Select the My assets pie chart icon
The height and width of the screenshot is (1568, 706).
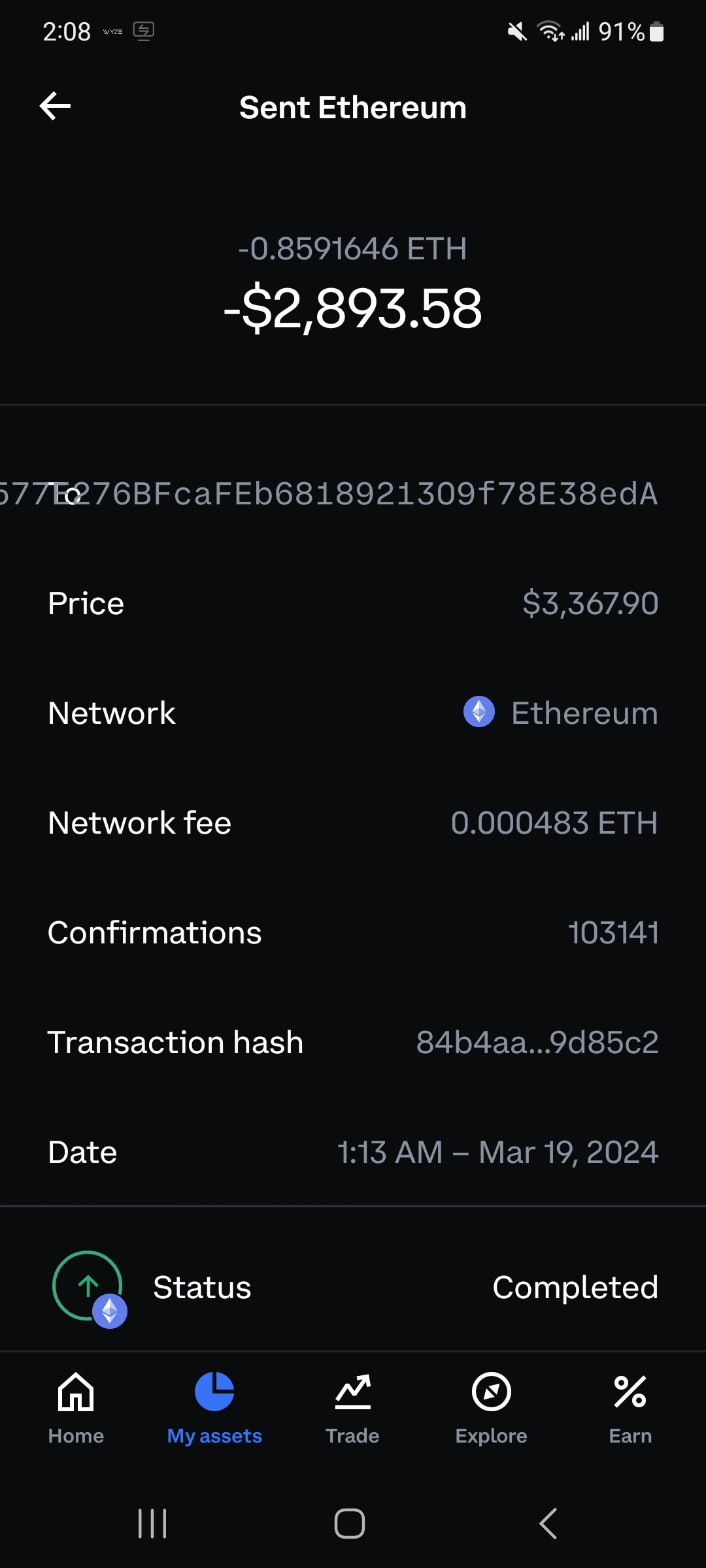[x=214, y=1392]
